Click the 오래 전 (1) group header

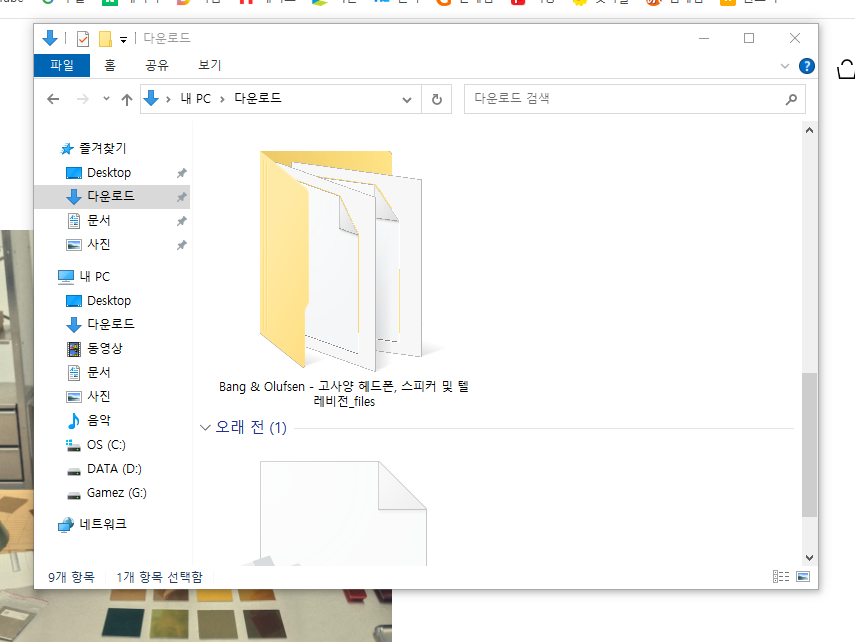coord(251,427)
